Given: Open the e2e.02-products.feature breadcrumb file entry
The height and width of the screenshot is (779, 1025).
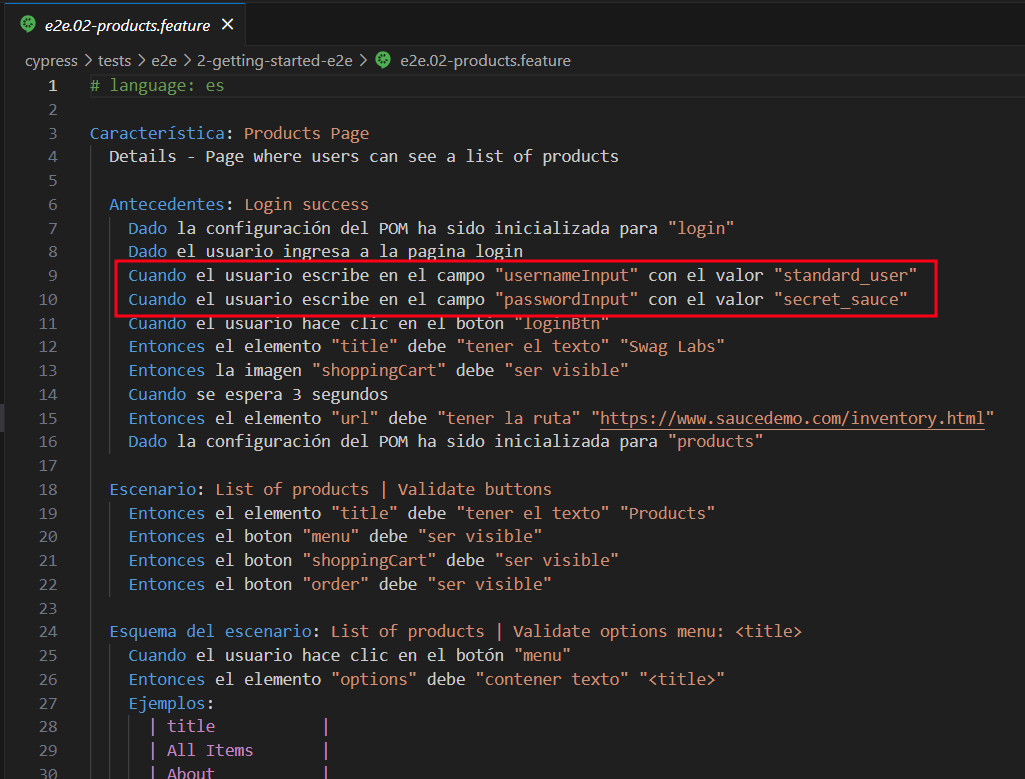Looking at the screenshot, I should pos(485,61).
